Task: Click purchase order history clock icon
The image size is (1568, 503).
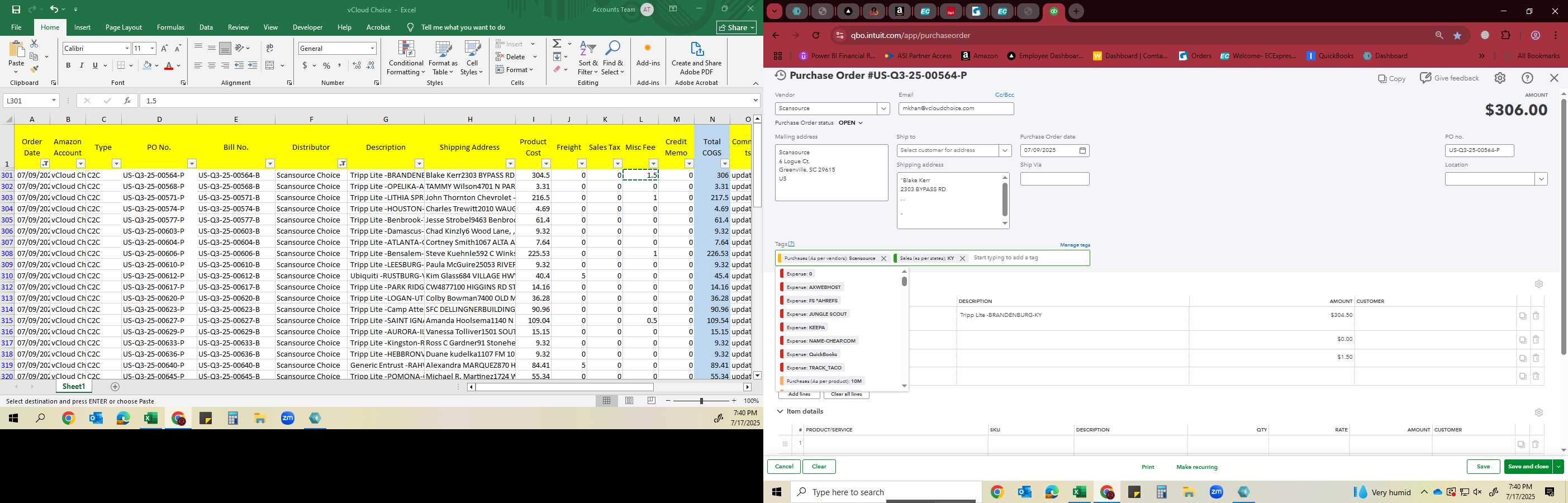Action: pos(780,75)
